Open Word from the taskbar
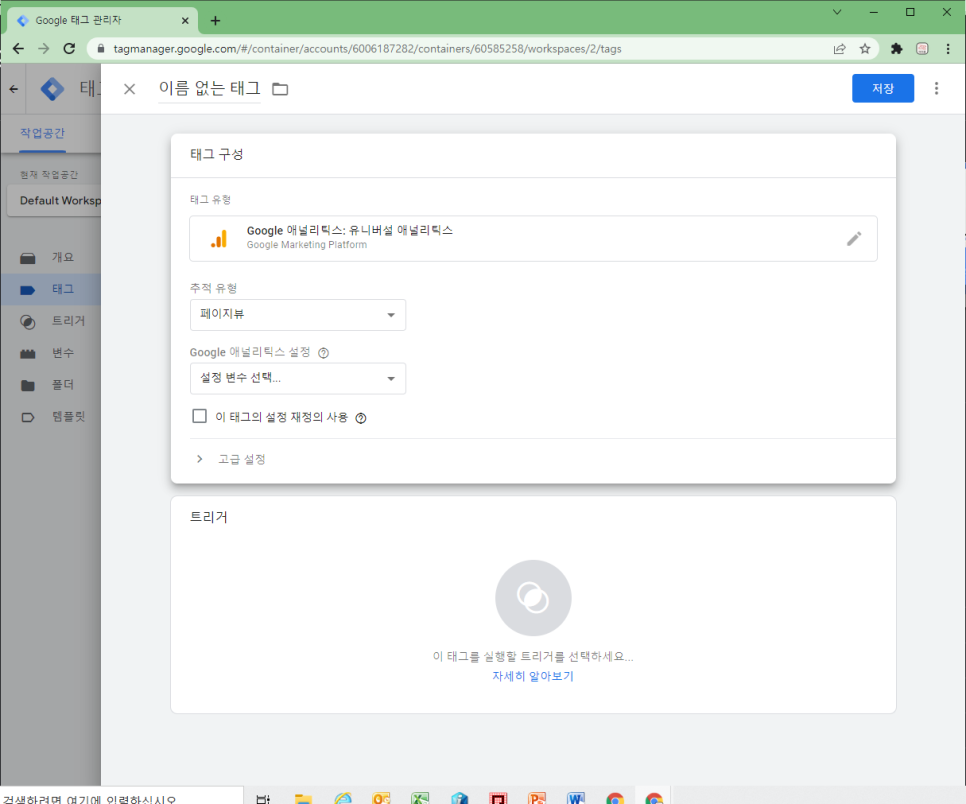The image size is (966, 804). tap(576, 798)
